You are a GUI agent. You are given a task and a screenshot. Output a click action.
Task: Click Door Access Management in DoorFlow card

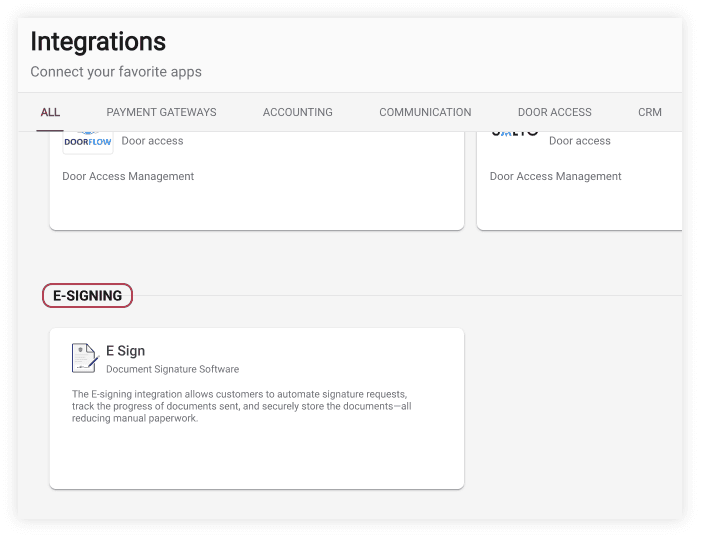(x=128, y=176)
